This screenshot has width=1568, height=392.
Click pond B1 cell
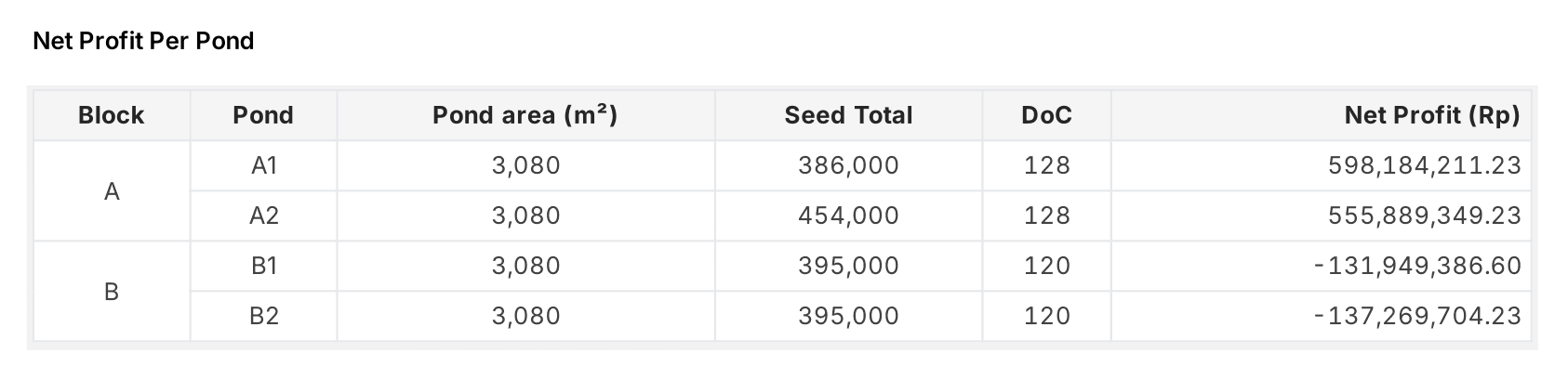click(264, 267)
